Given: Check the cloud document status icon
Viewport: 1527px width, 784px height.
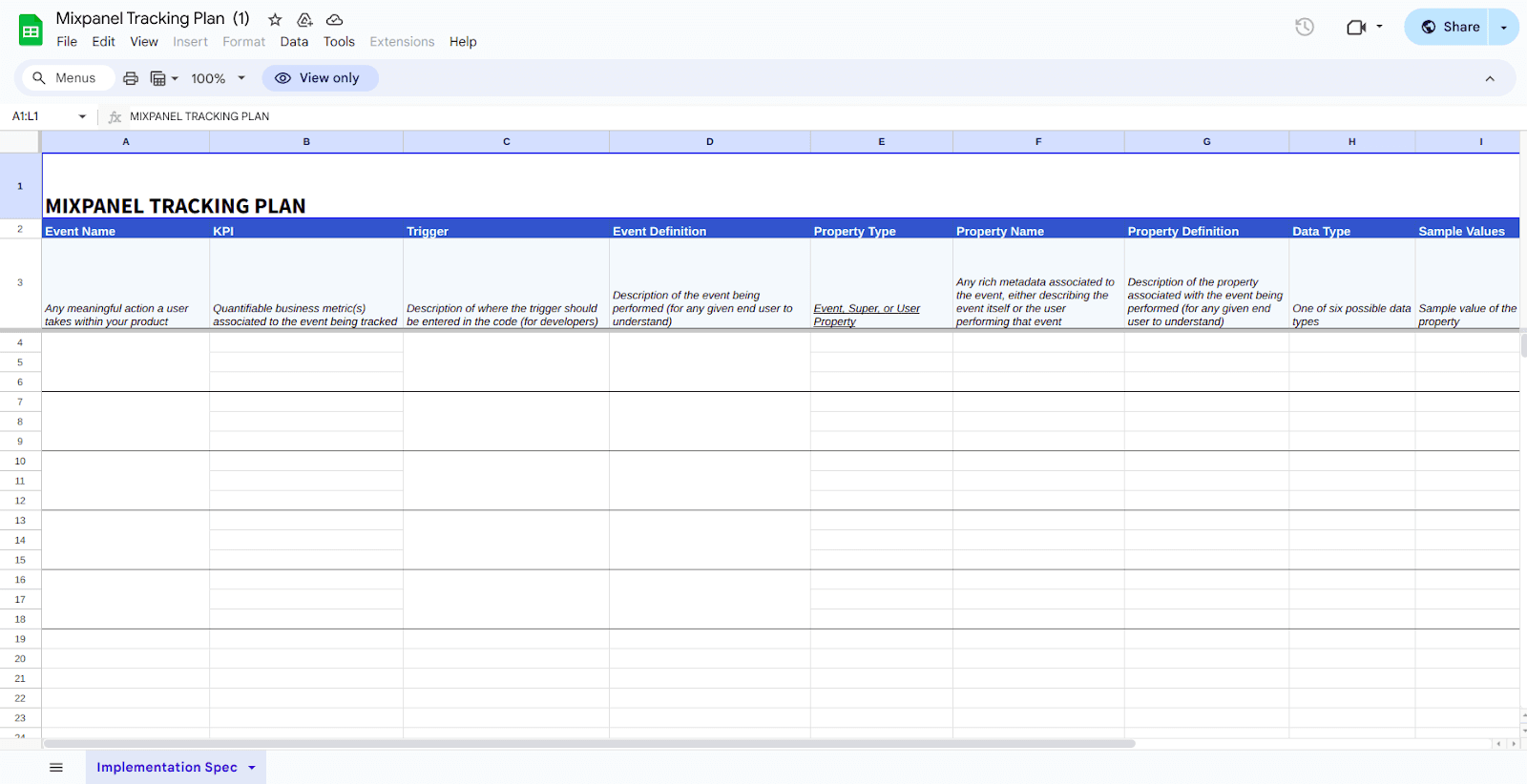Looking at the screenshot, I should pyautogui.click(x=334, y=19).
